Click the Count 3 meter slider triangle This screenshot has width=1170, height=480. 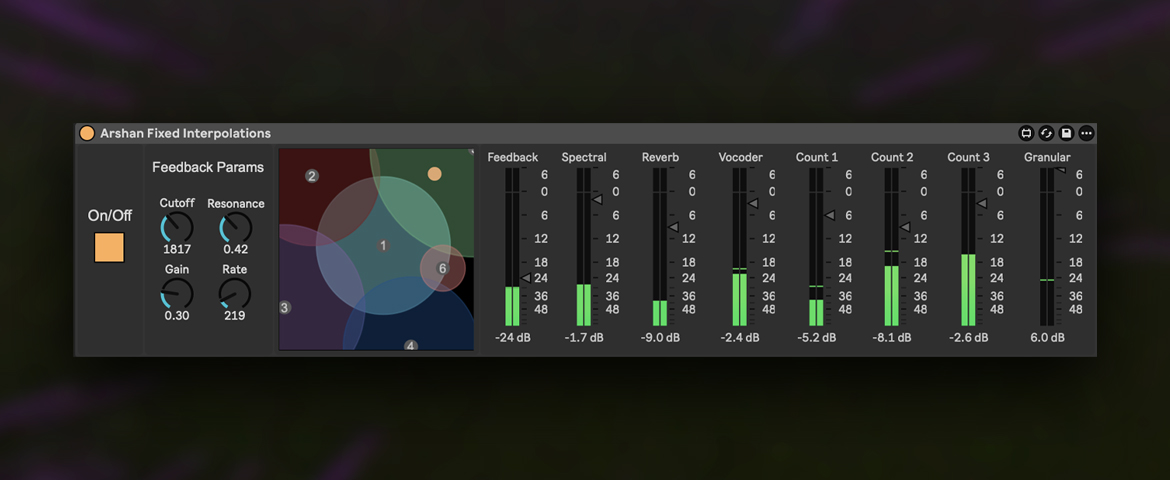pos(982,203)
